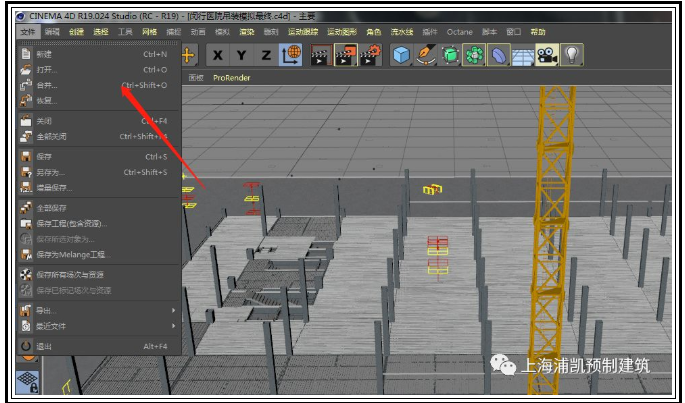Open the 动画 (Animate) menu
Image resolution: width=685 pixels, height=403 pixels.
(198, 32)
